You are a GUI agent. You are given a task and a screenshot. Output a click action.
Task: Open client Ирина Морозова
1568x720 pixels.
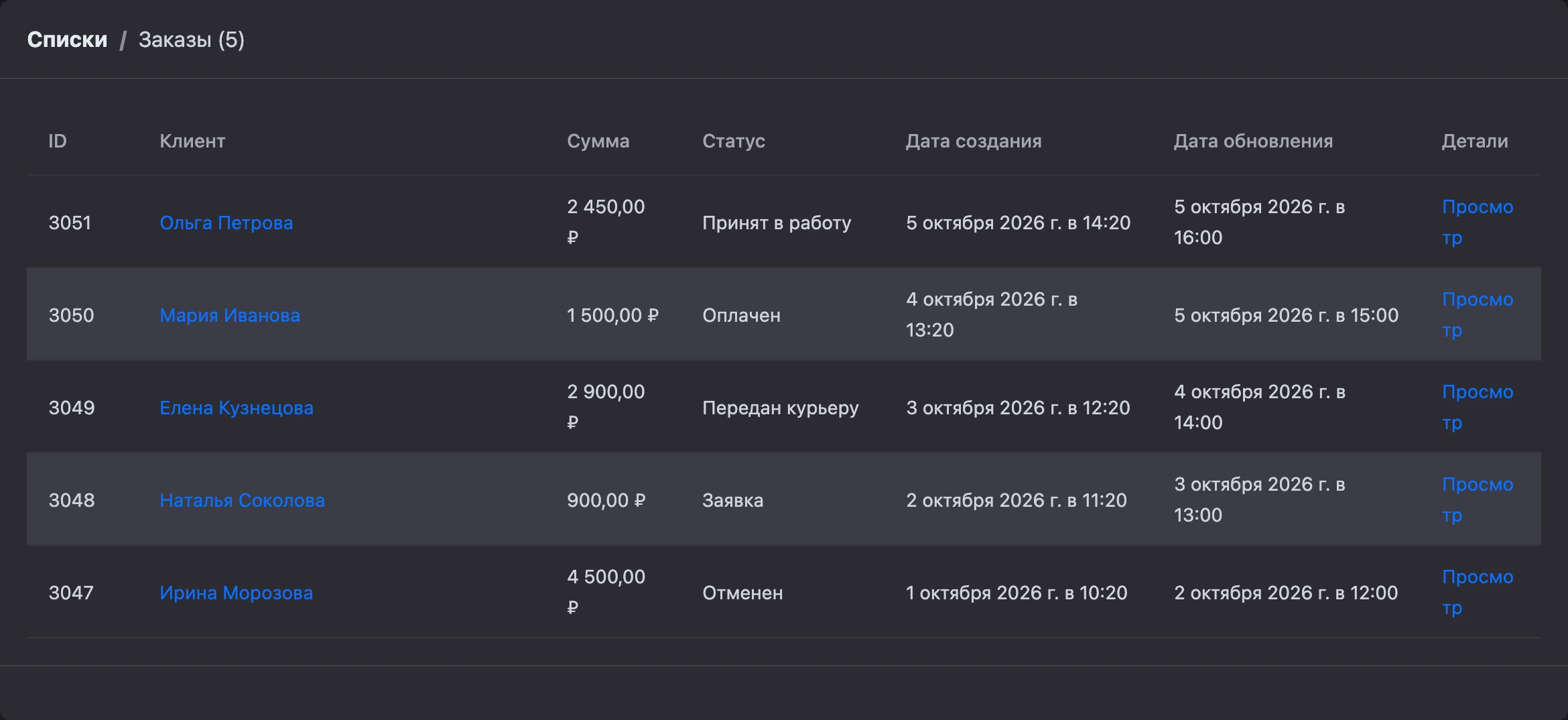point(237,593)
